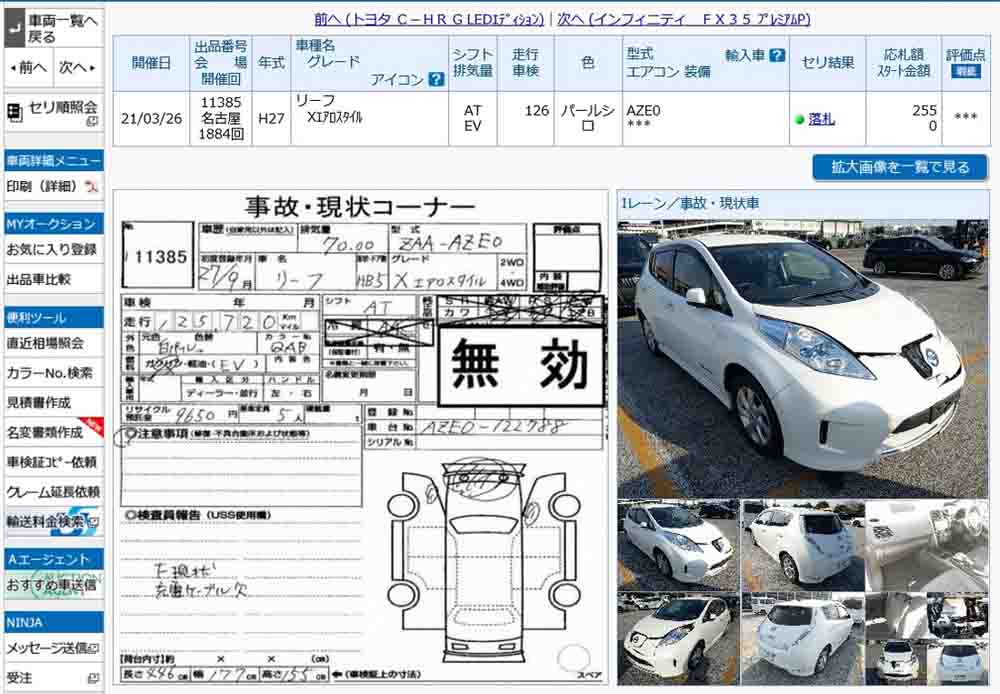Click the popup icon beside メッセージ送信
Image resolution: width=1000 pixels, height=694 pixels.
click(95, 648)
